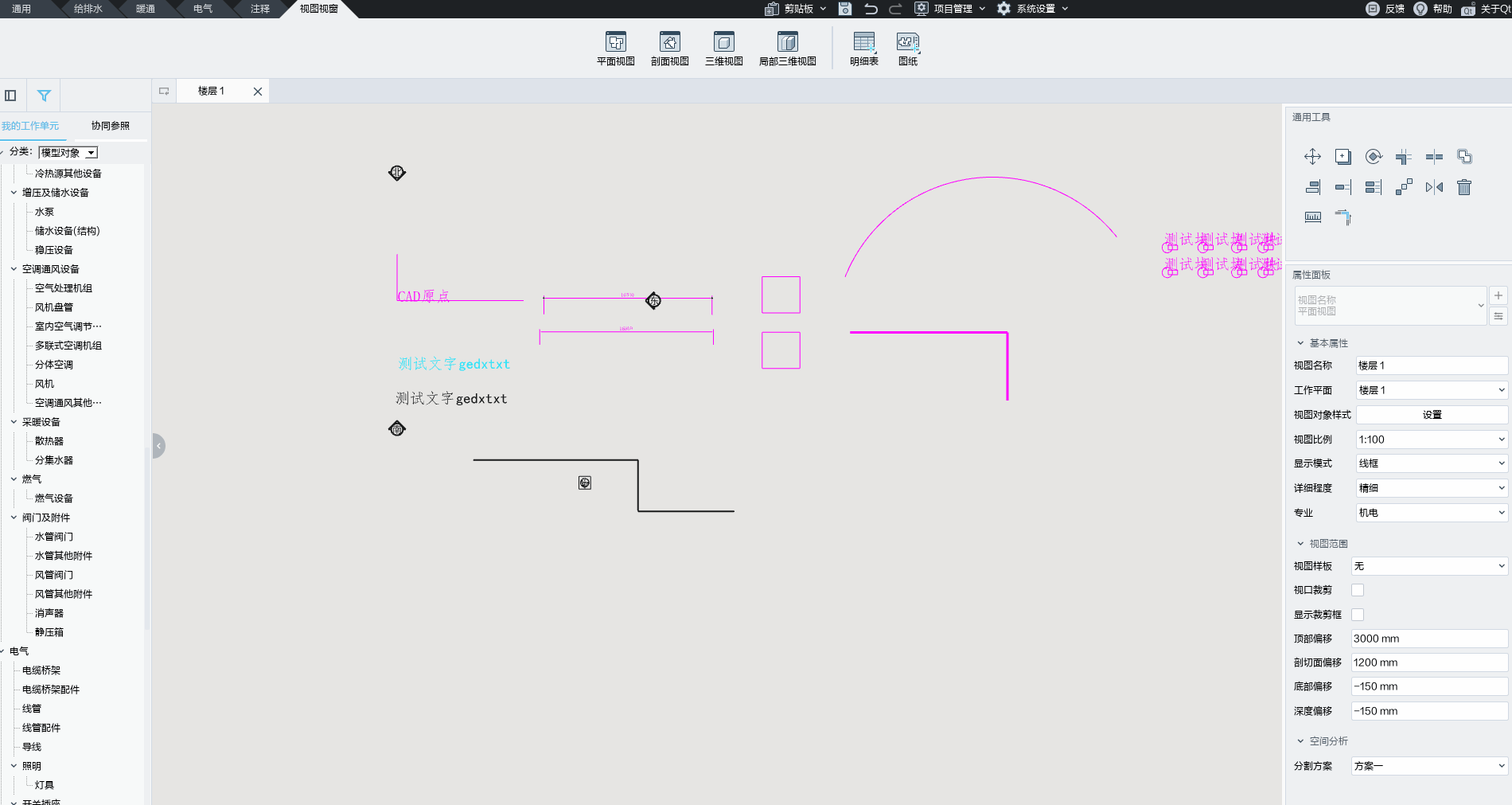The image size is (1512, 805).
Task: Collapse the 视图范围 section
Action: click(1300, 544)
